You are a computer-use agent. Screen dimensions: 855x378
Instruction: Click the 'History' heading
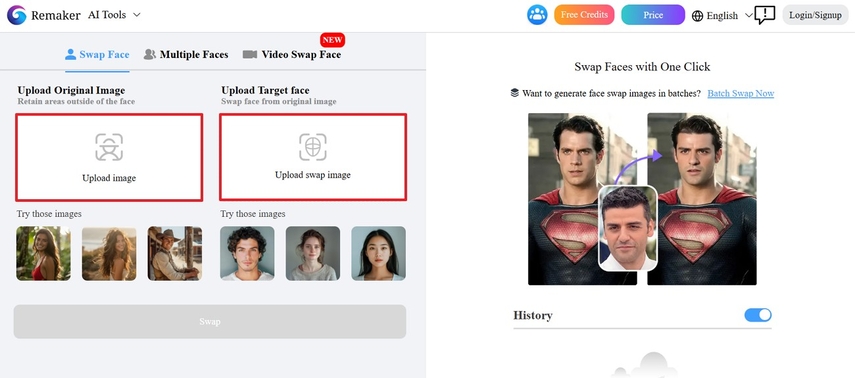tap(533, 315)
